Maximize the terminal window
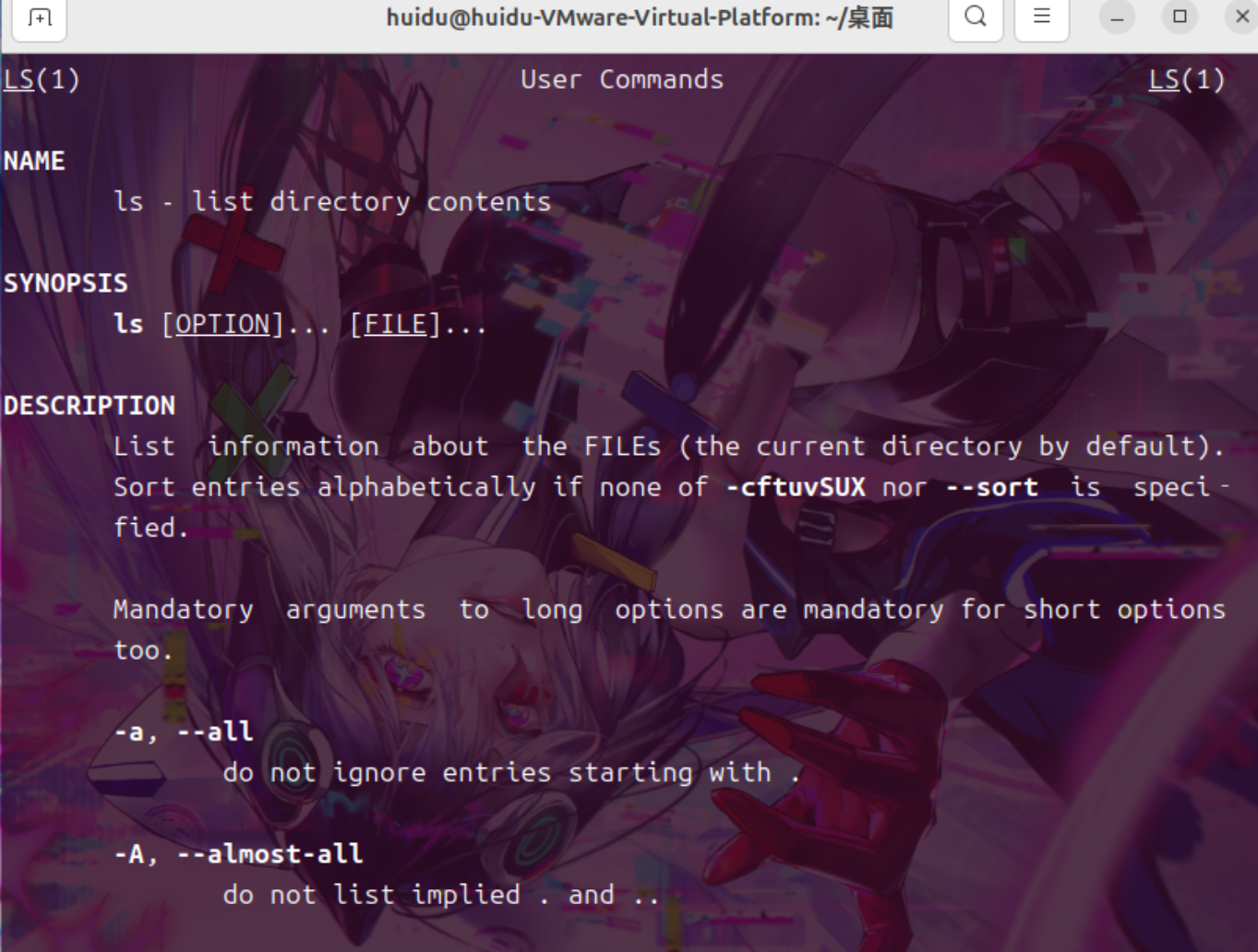Screen dimensions: 1258x952 tap(1180, 17)
